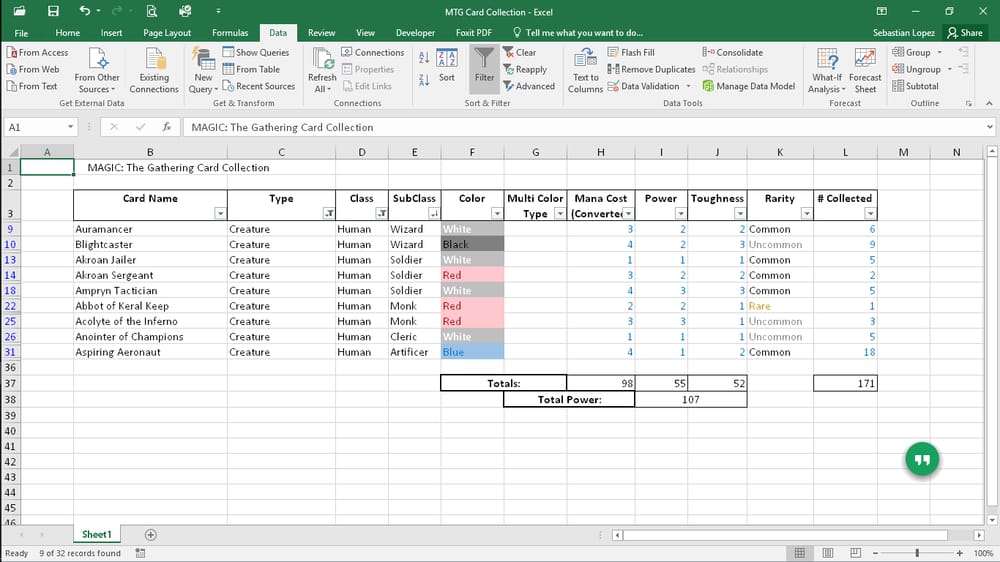Click Data Validation button
The width and height of the screenshot is (1000, 562).
coord(649,85)
